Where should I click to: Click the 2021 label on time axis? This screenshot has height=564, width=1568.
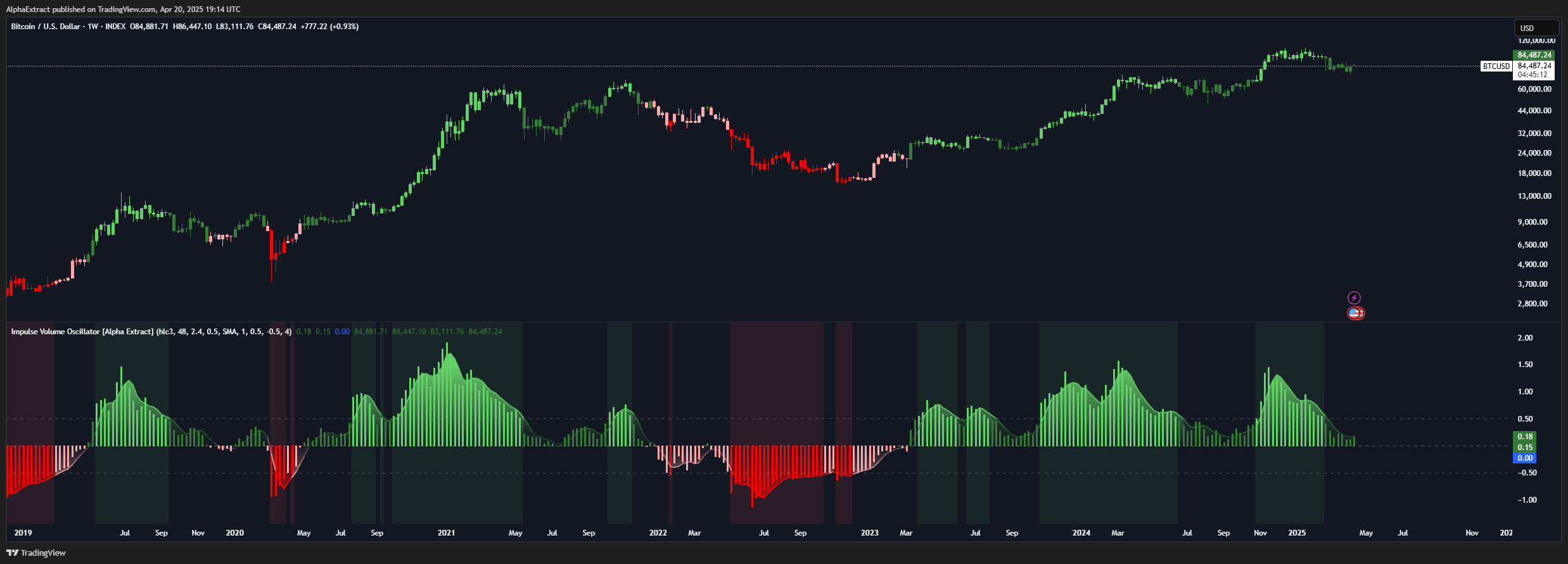[x=446, y=533]
